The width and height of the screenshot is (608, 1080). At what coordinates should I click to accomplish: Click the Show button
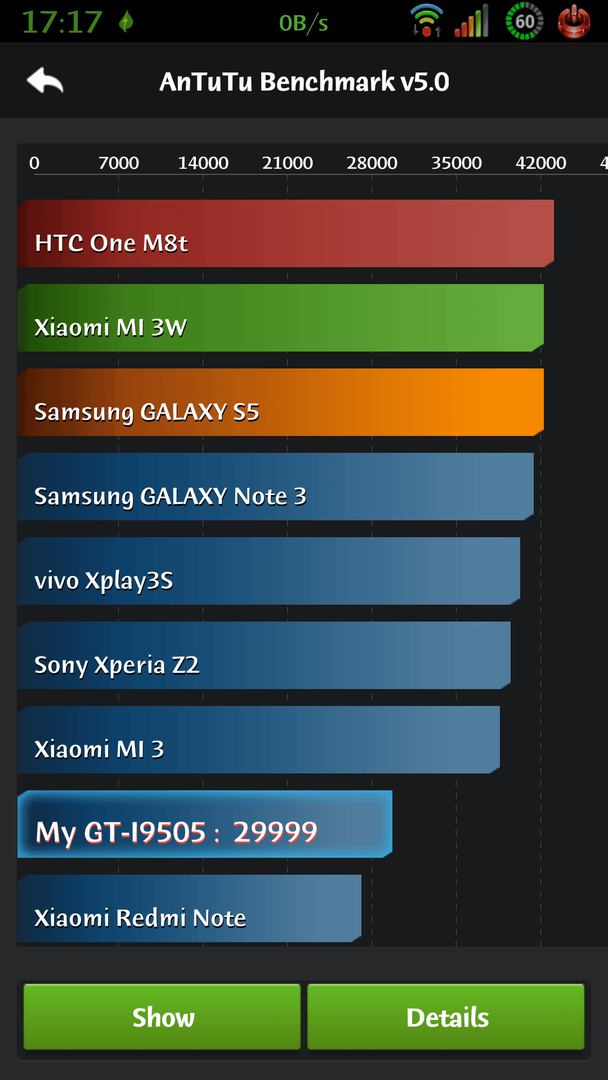[163, 1017]
